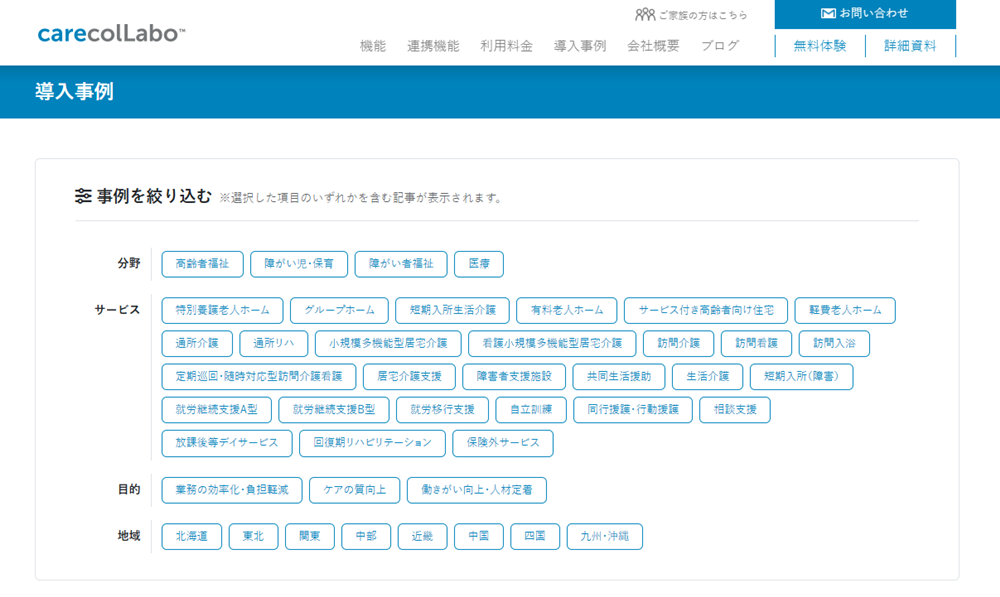Filter by 働きがい向上・人材定着 purpose
Viewport: 1000px width, 597px height.
477,490
